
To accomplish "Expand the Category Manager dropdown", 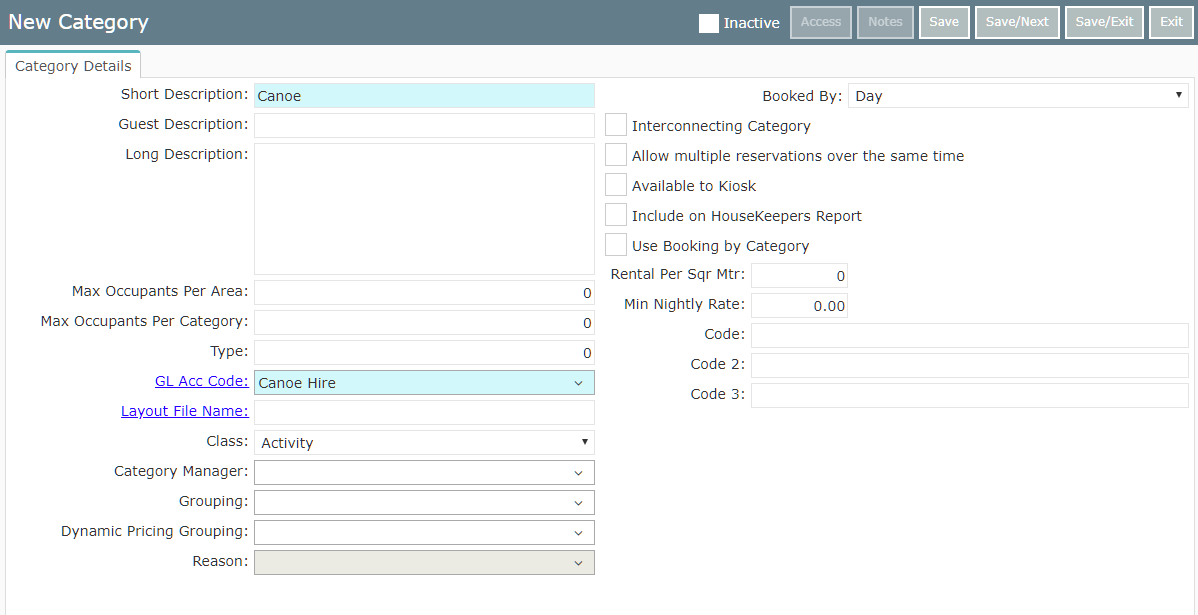I will coord(424,472).
